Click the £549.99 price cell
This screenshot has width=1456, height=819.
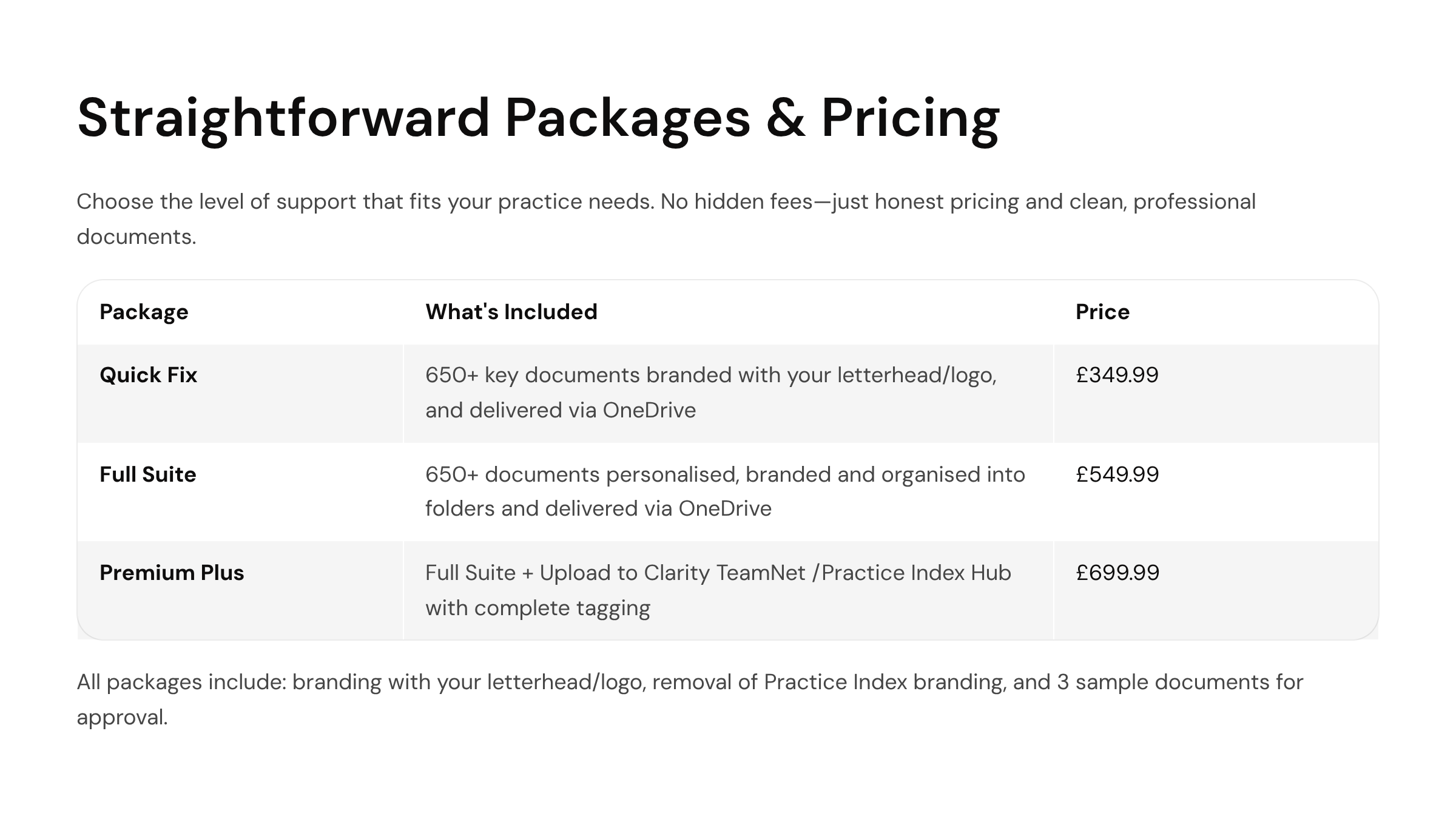coord(1117,474)
